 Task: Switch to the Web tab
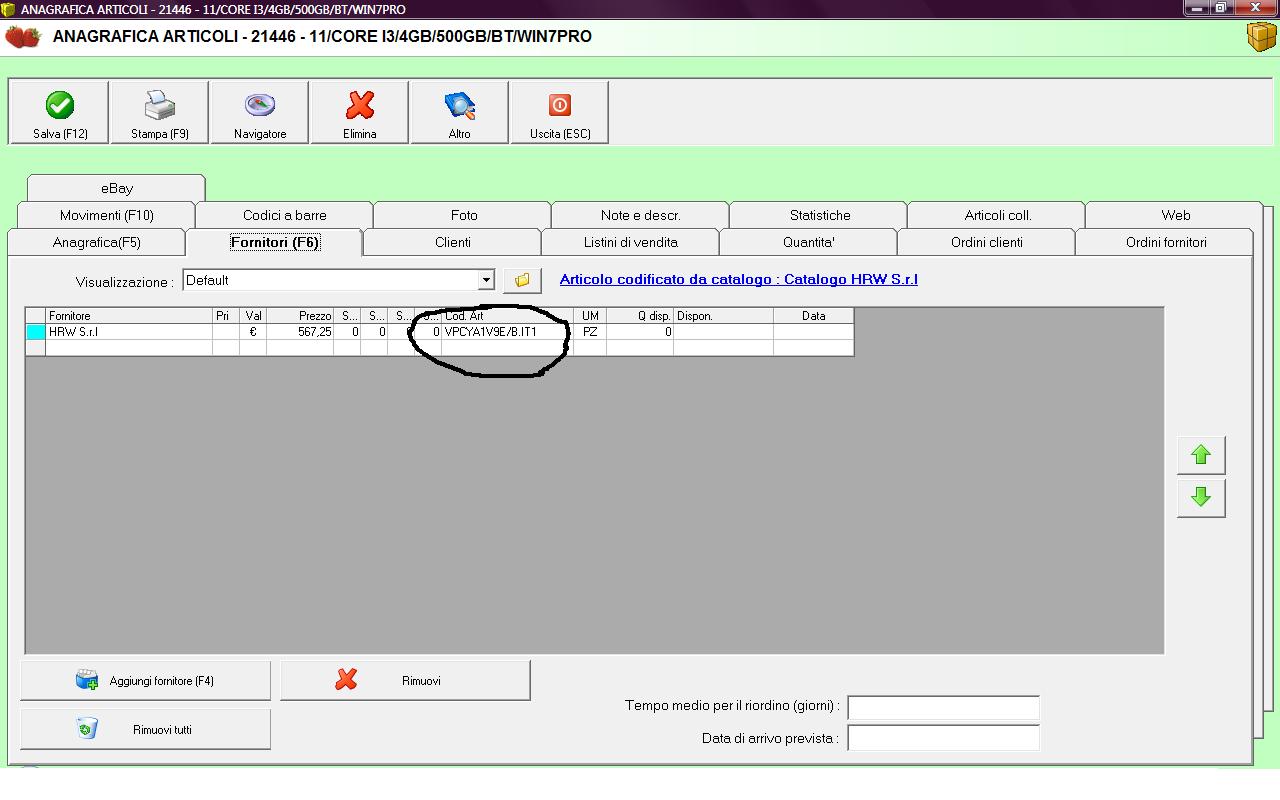coord(1176,215)
